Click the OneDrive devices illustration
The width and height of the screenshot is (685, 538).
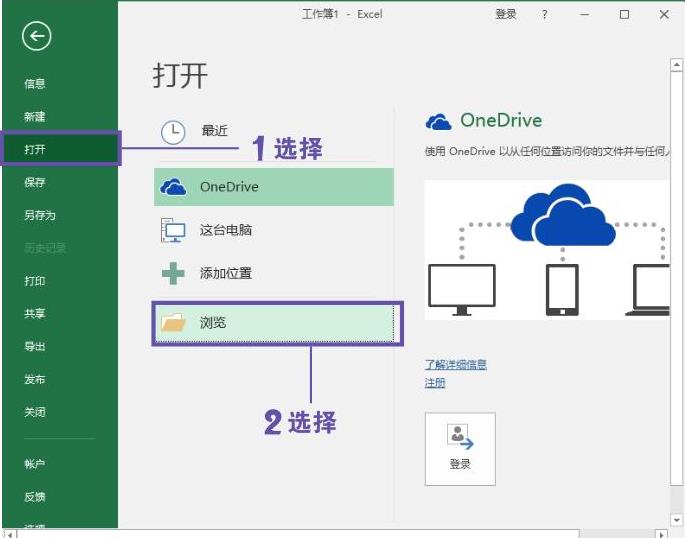pyautogui.click(x=547, y=250)
